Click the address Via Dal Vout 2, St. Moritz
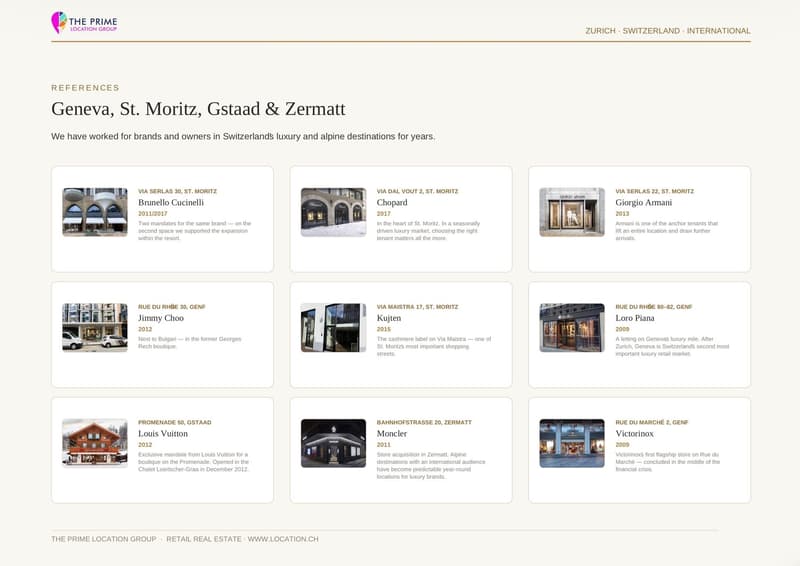 [x=417, y=191]
